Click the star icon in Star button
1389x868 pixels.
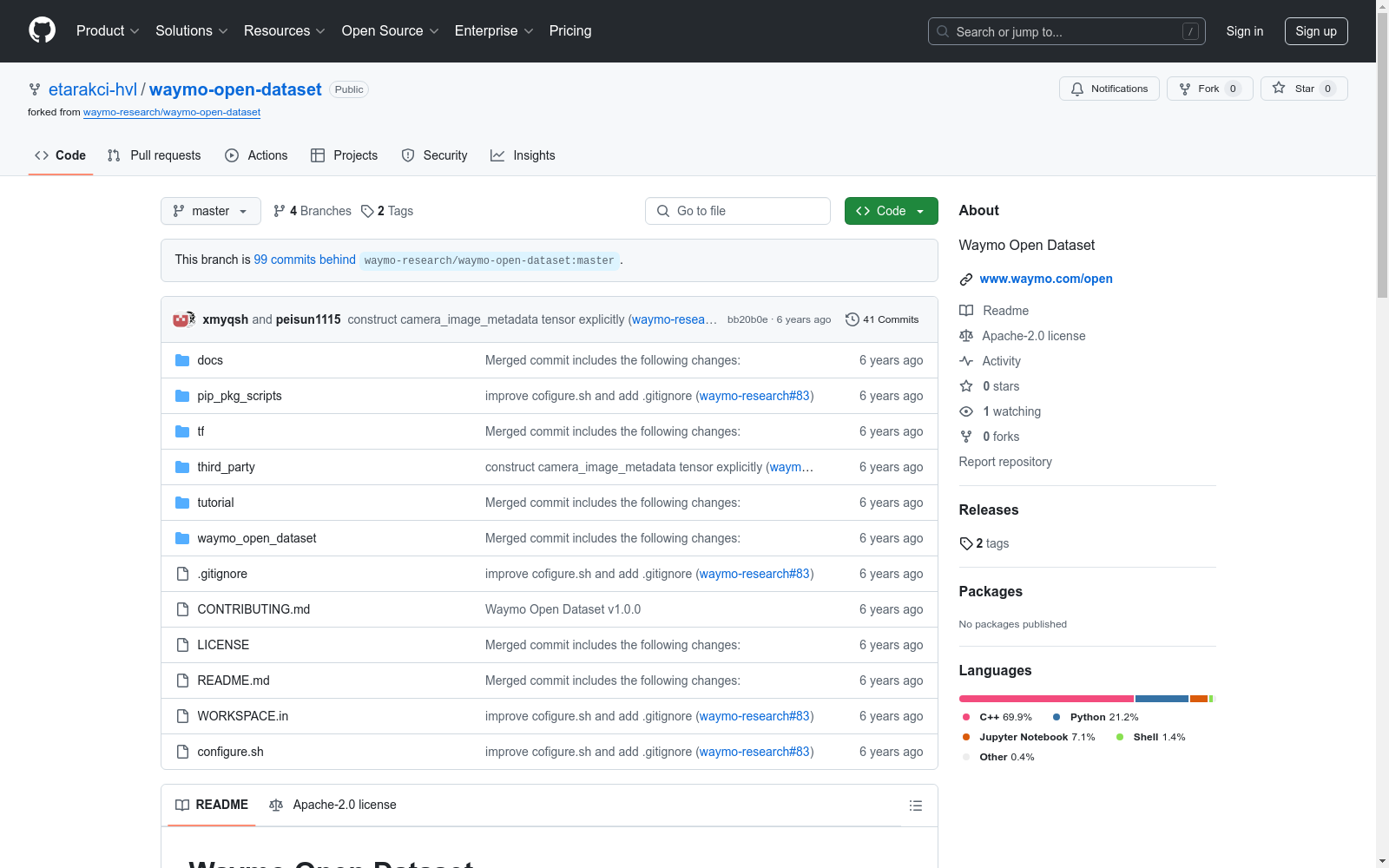point(1279,88)
